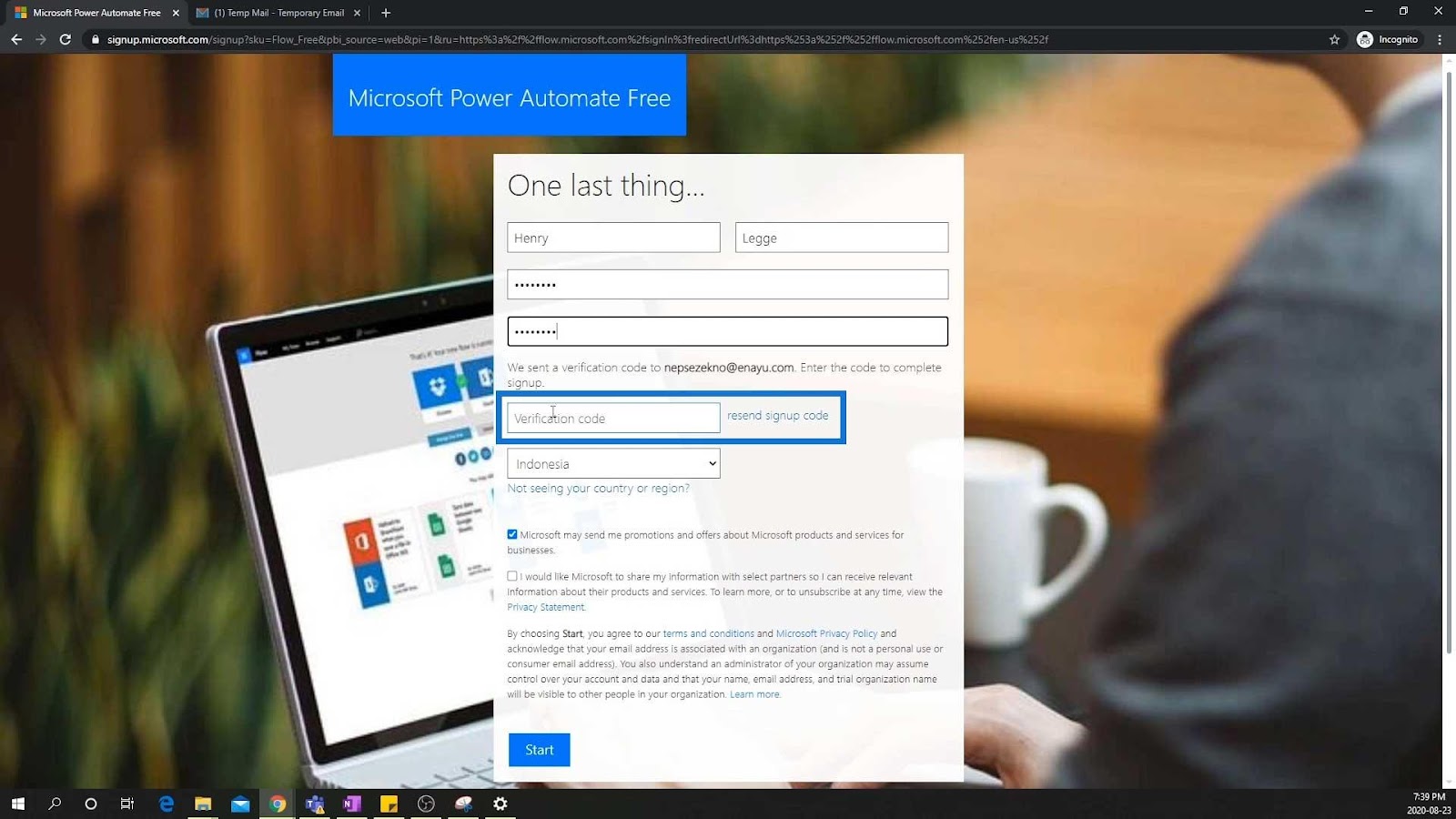Image resolution: width=1456 pixels, height=819 pixels.
Task: Enable sharing information with select partners checkbox
Action: tap(512, 576)
